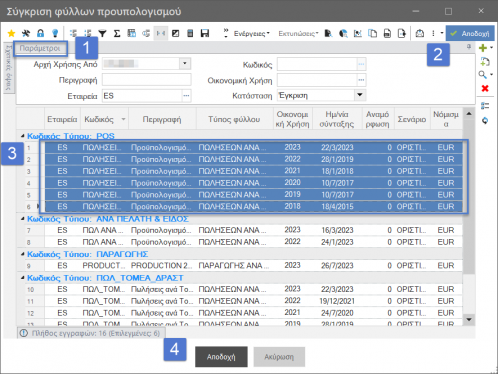Open the Κατάσταση dropdown arrow
The image size is (498, 374).
360,95
